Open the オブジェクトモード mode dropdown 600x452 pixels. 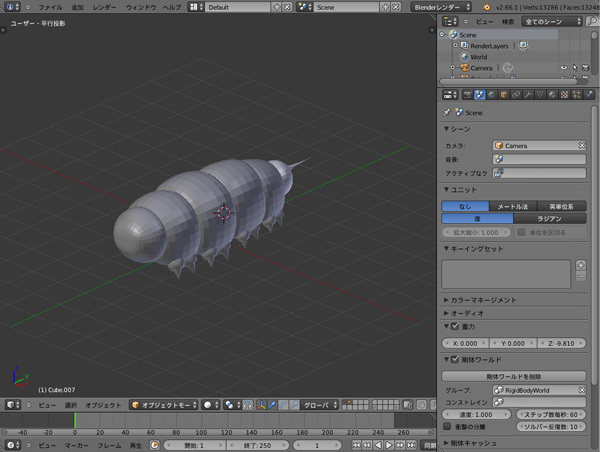coord(162,405)
